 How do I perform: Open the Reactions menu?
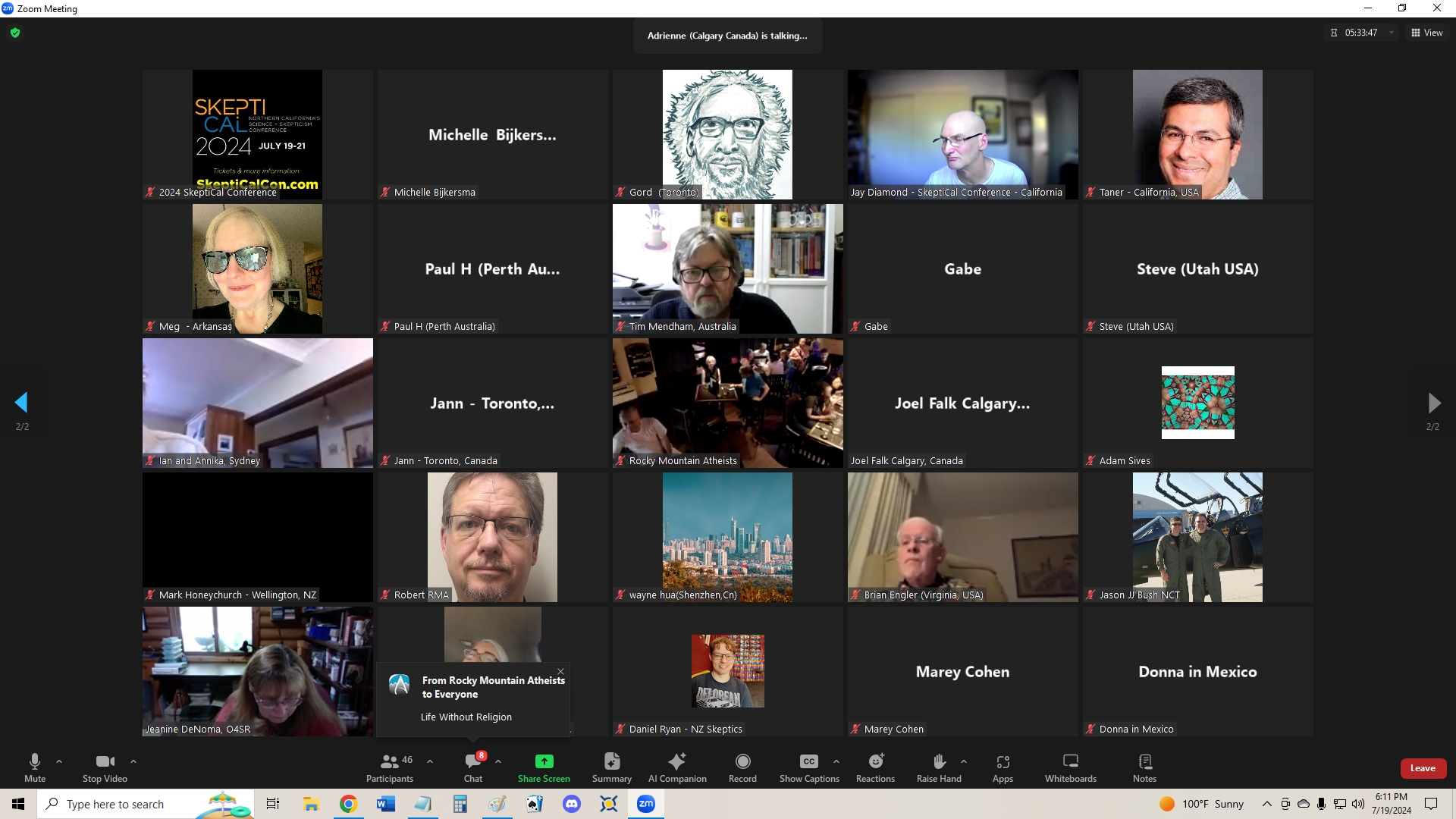tap(875, 762)
